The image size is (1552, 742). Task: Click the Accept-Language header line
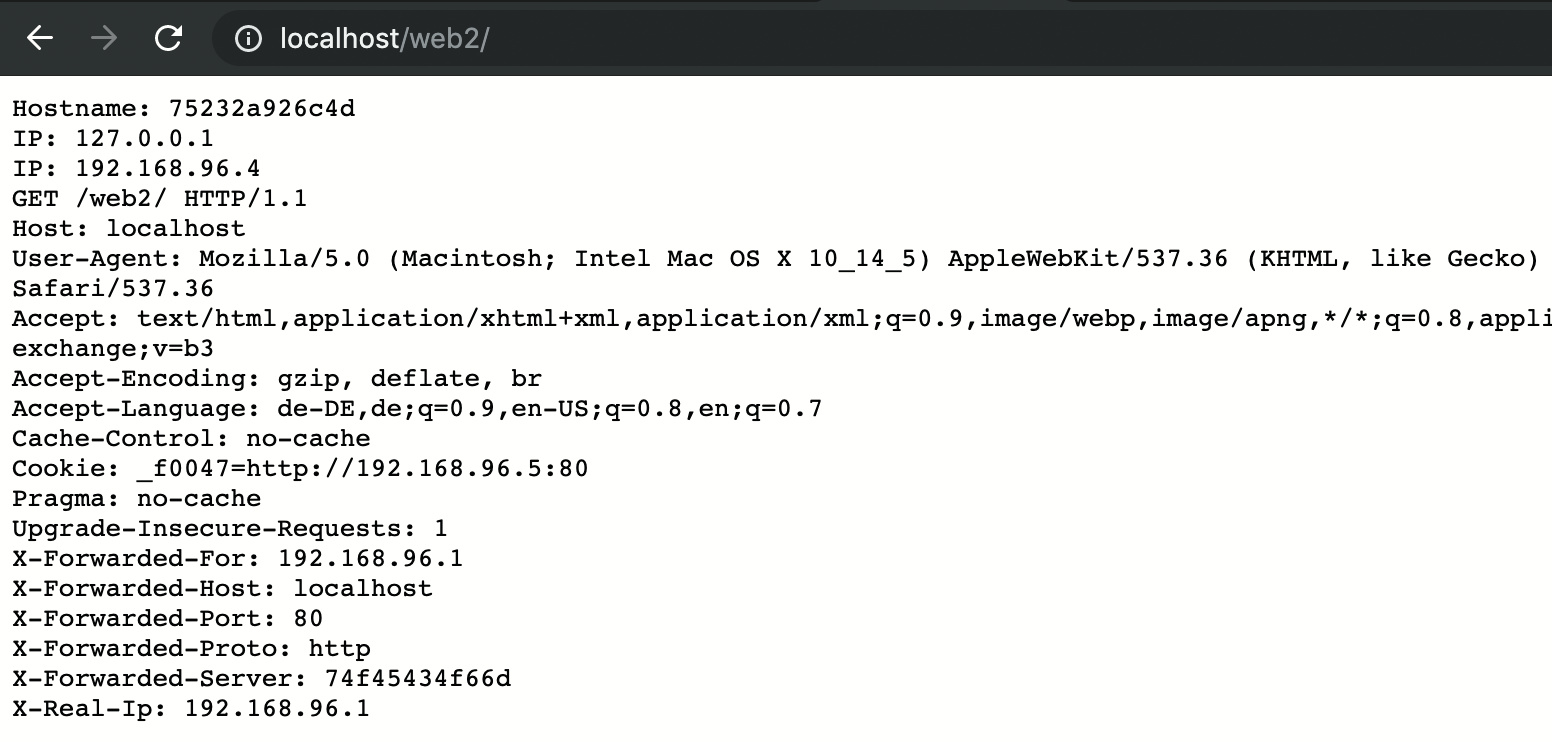pyautogui.click(x=417, y=409)
